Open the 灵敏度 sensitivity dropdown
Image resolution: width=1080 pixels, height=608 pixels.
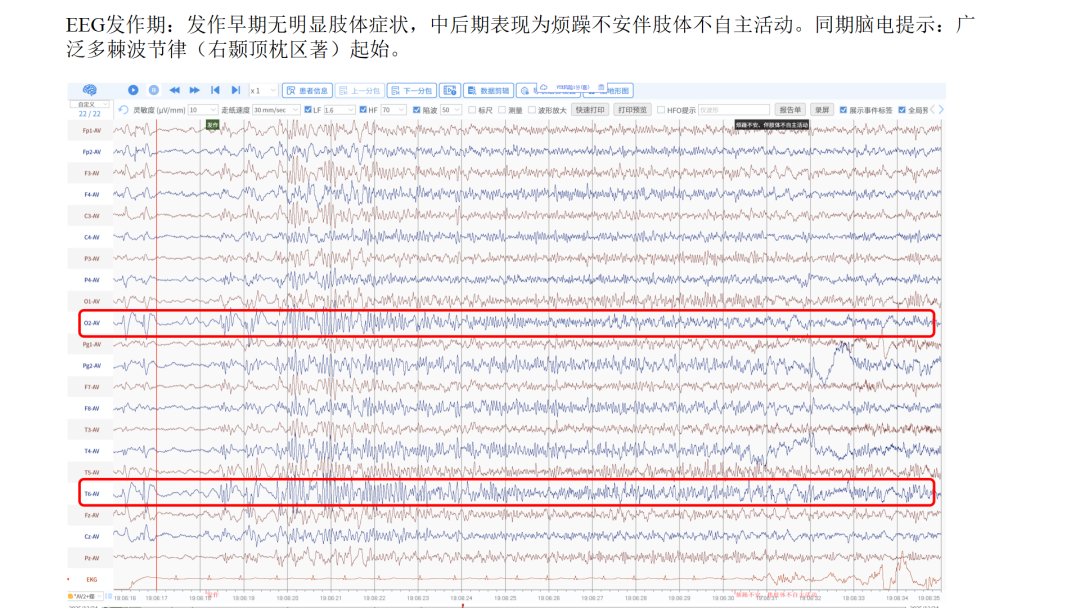point(202,110)
